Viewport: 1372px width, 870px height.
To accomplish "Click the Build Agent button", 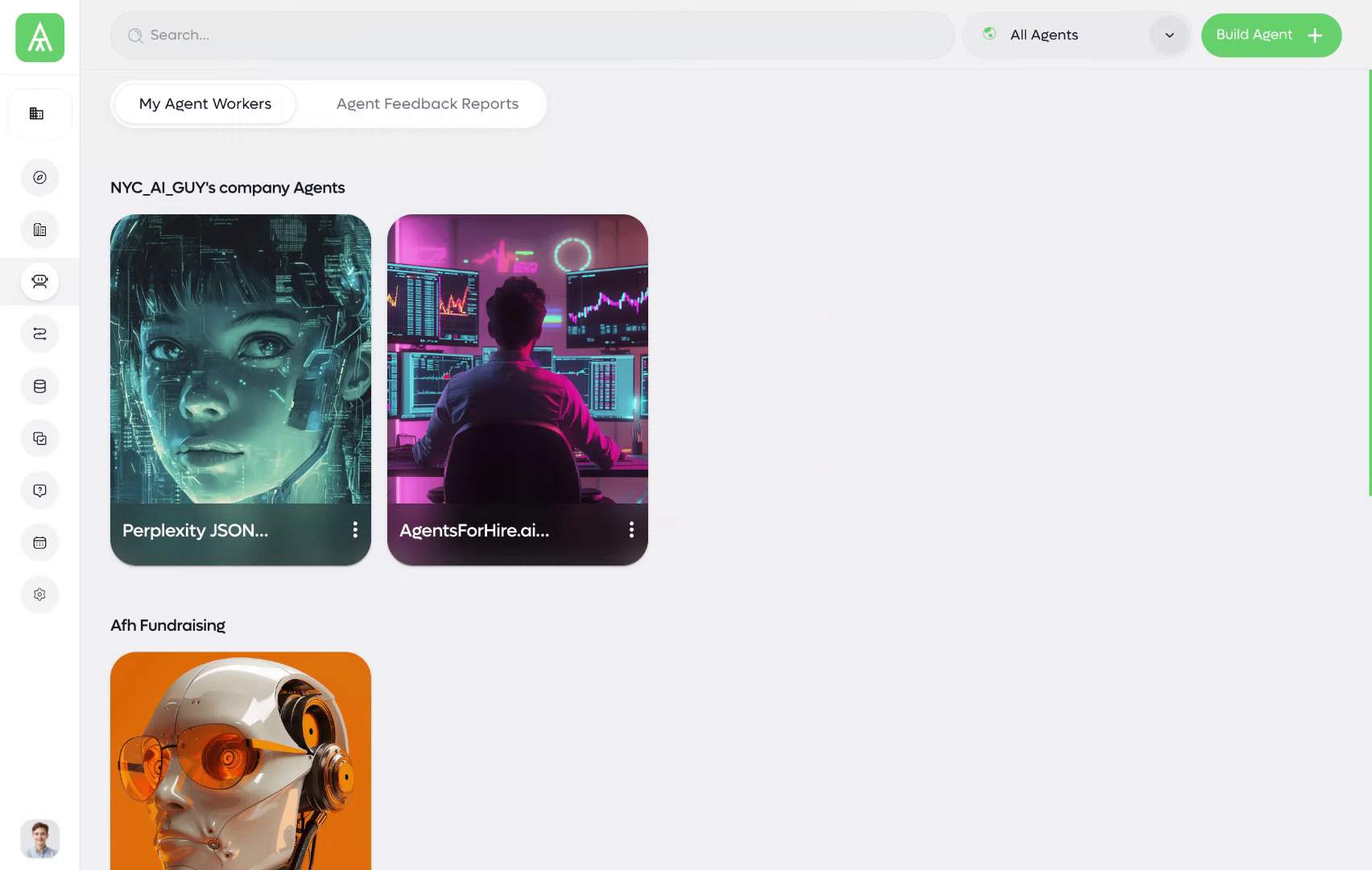I will point(1271,35).
